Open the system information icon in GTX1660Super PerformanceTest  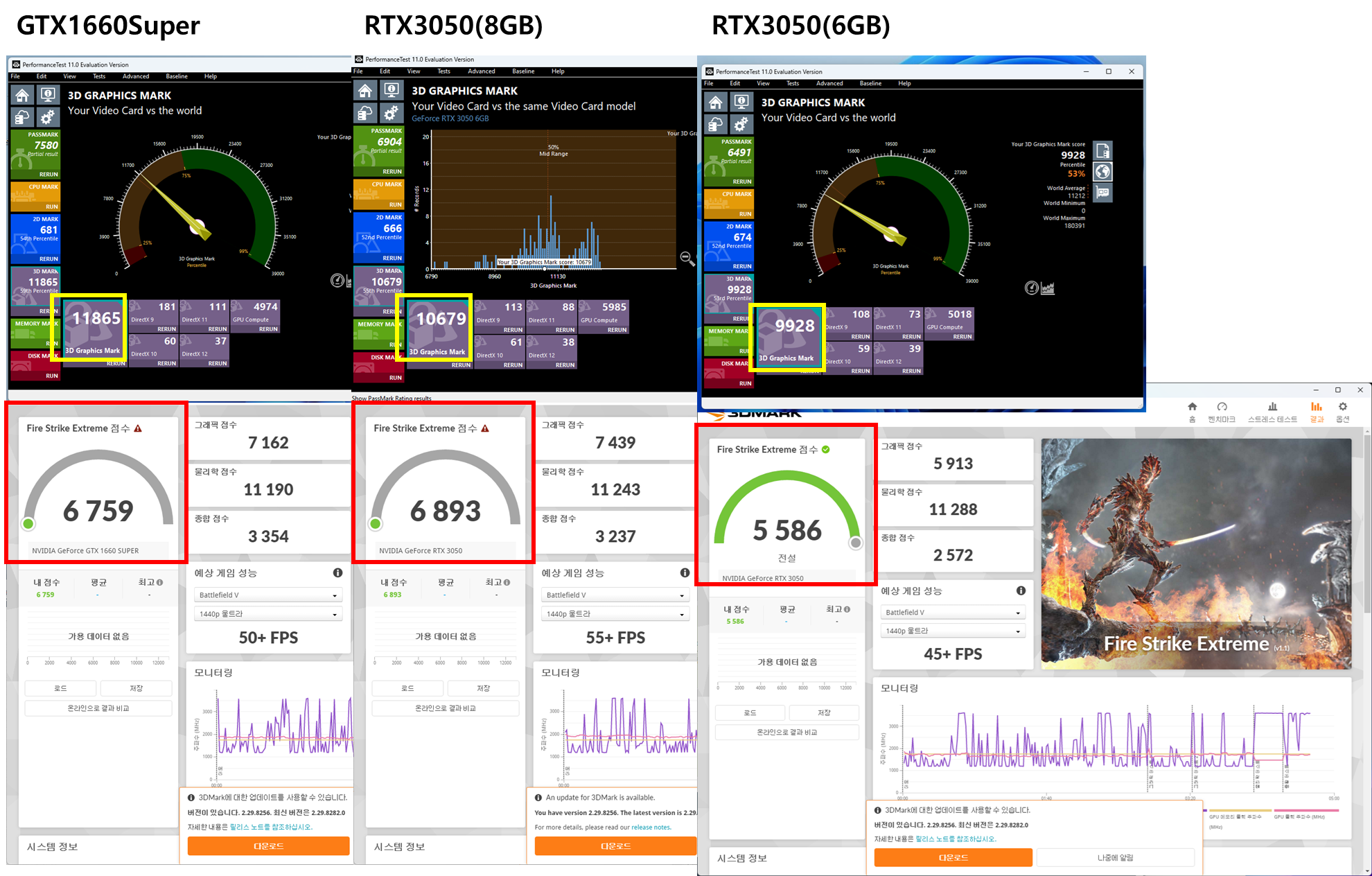48,96
